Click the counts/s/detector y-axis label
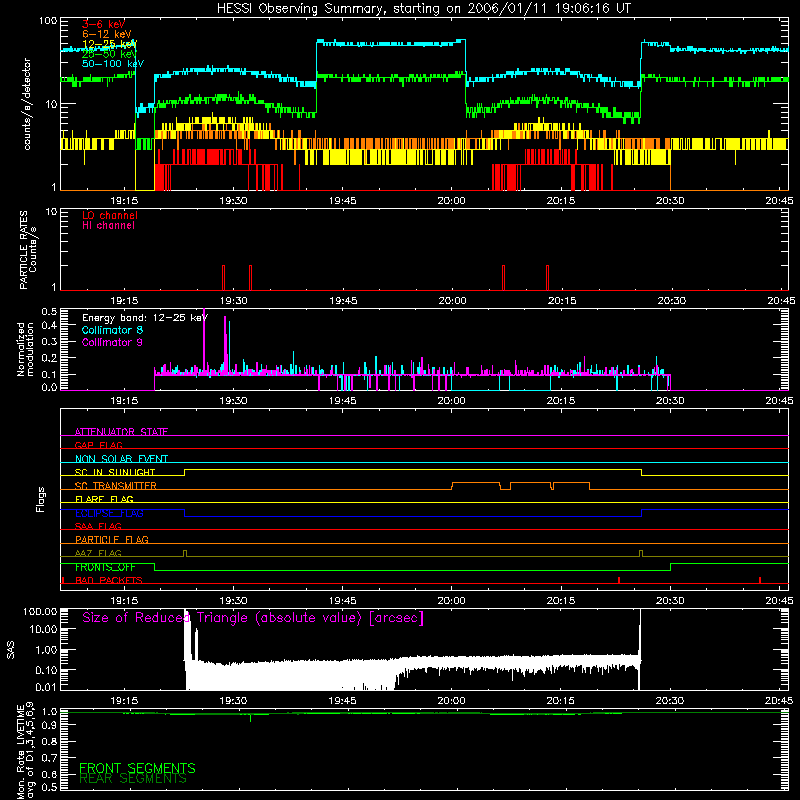 [x=27, y=104]
